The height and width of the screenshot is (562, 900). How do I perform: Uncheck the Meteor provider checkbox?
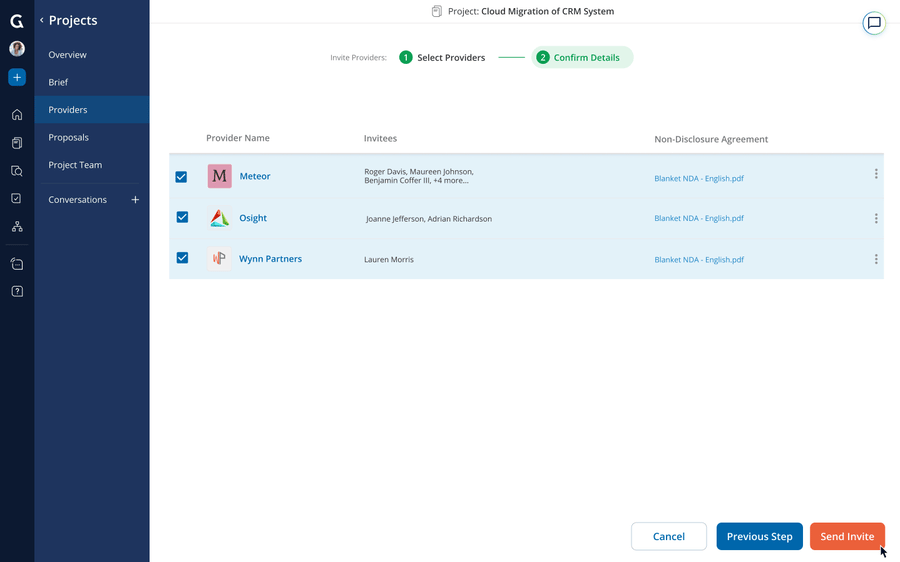(x=181, y=177)
